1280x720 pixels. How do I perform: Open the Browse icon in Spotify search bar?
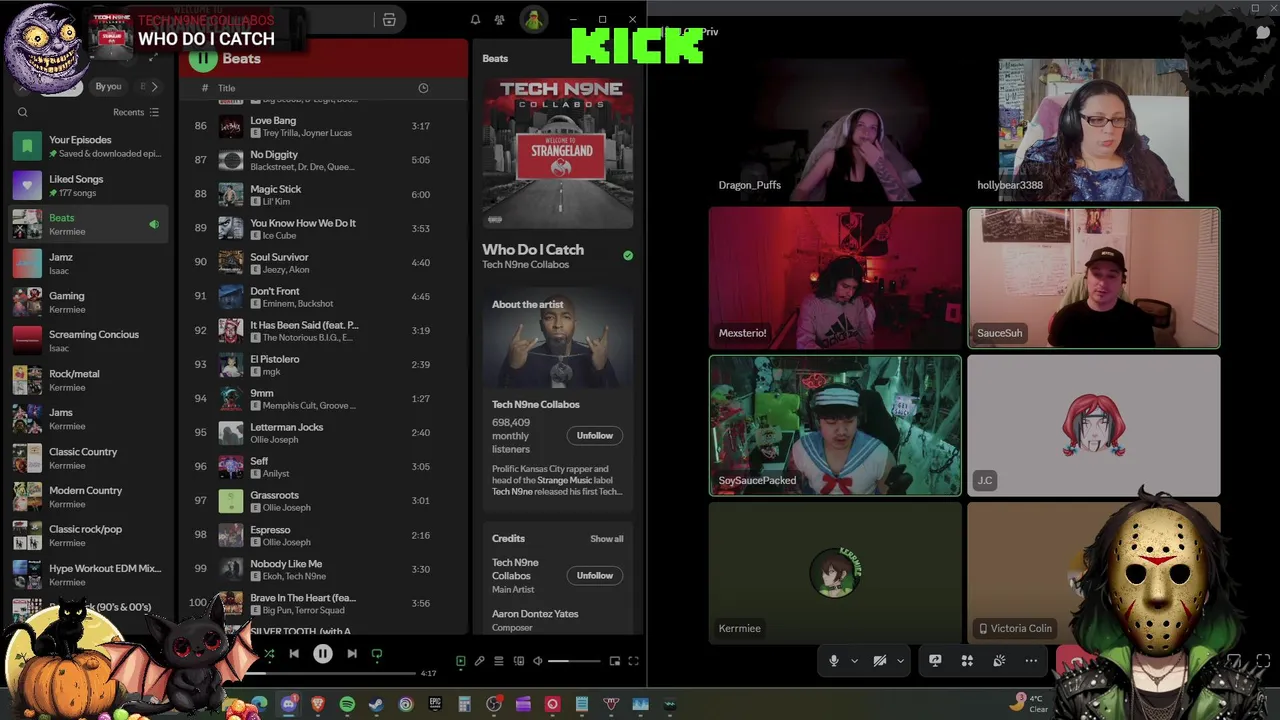(x=389, y=20)
